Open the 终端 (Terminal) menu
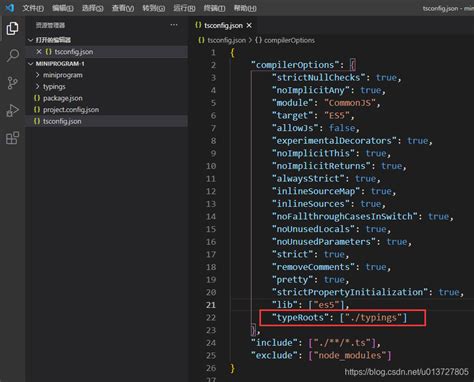 pyautogui.click(x=214, y=8)
